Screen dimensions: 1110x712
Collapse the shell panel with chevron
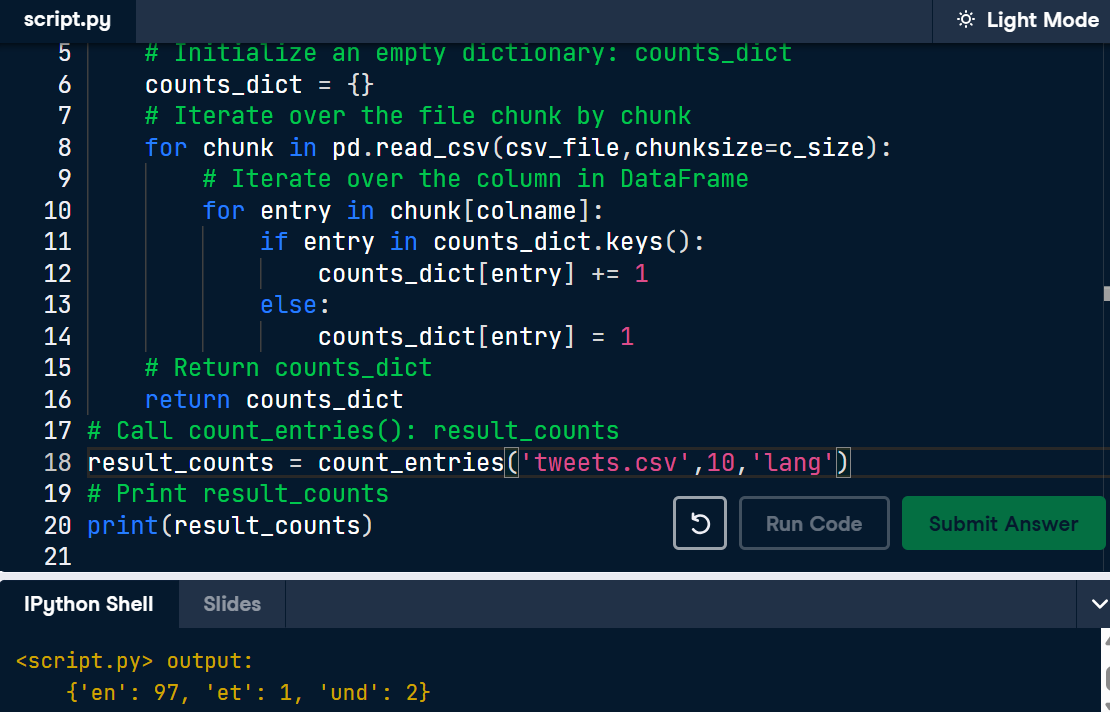coord(1099,604)
